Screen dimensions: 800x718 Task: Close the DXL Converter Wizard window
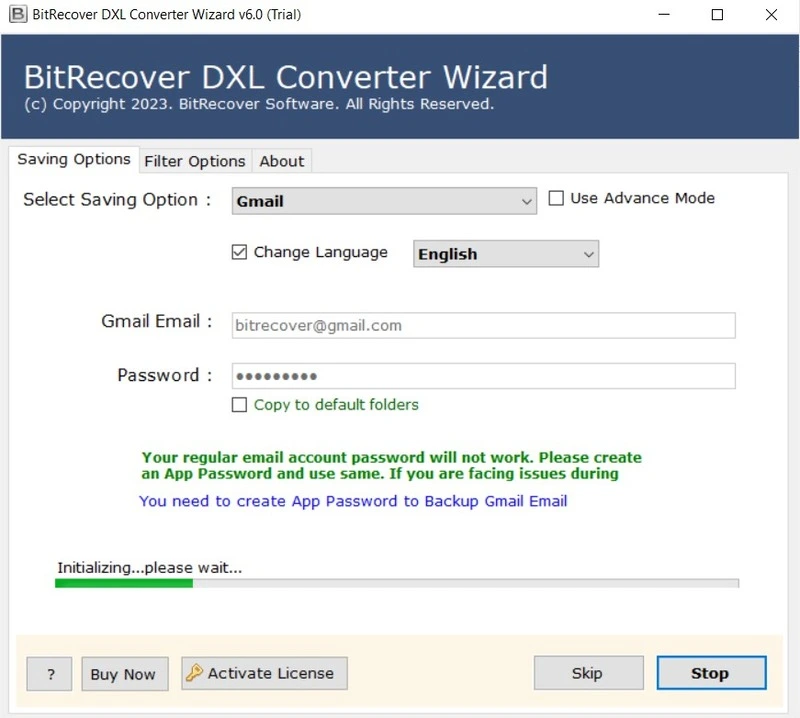click(771, 14)
